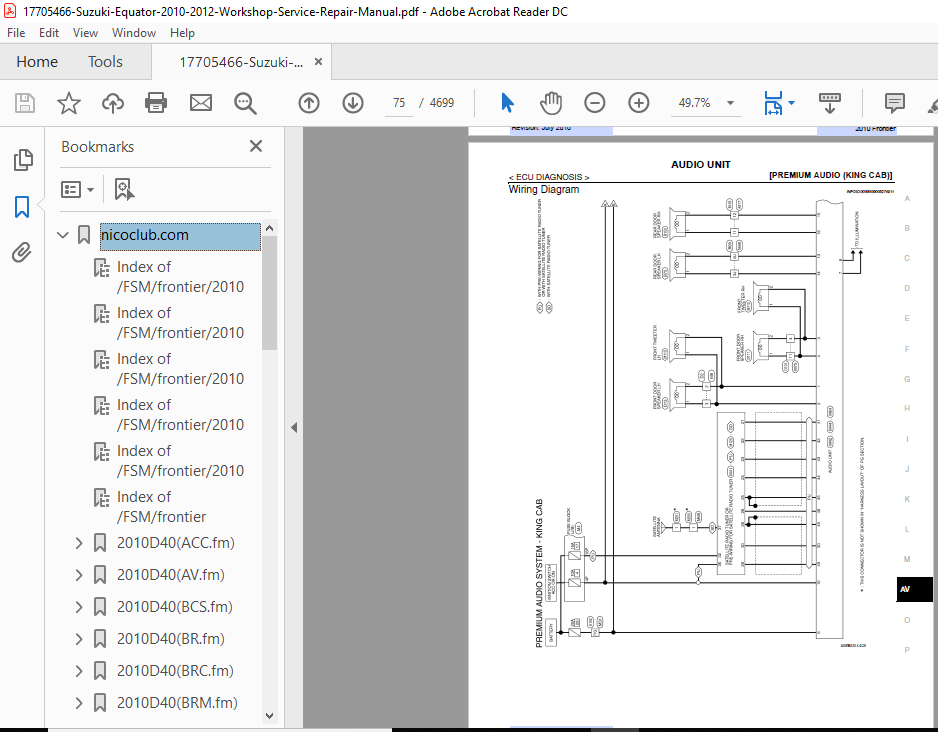Open the 2010D40(BRM.fm) bookmark
Screen dimensions: 938x732
177,703
